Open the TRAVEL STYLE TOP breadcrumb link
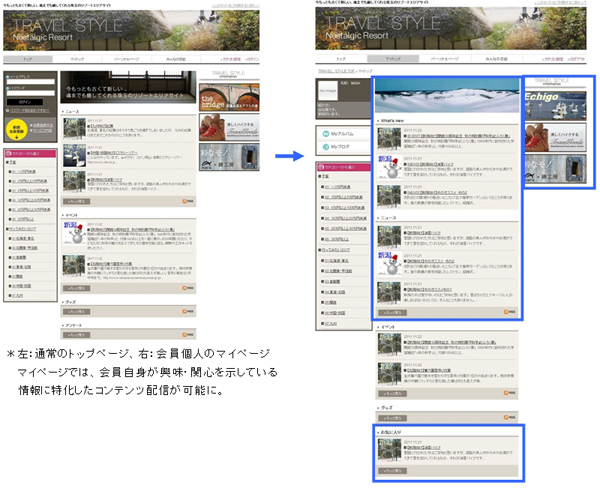 pyautogui.click(x=336, y=71)
